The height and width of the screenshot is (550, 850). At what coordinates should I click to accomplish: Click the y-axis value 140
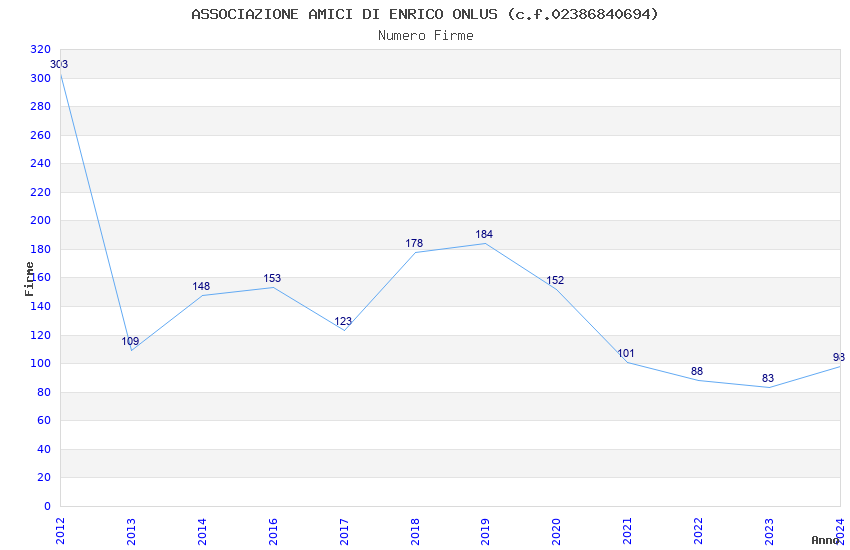41,306
